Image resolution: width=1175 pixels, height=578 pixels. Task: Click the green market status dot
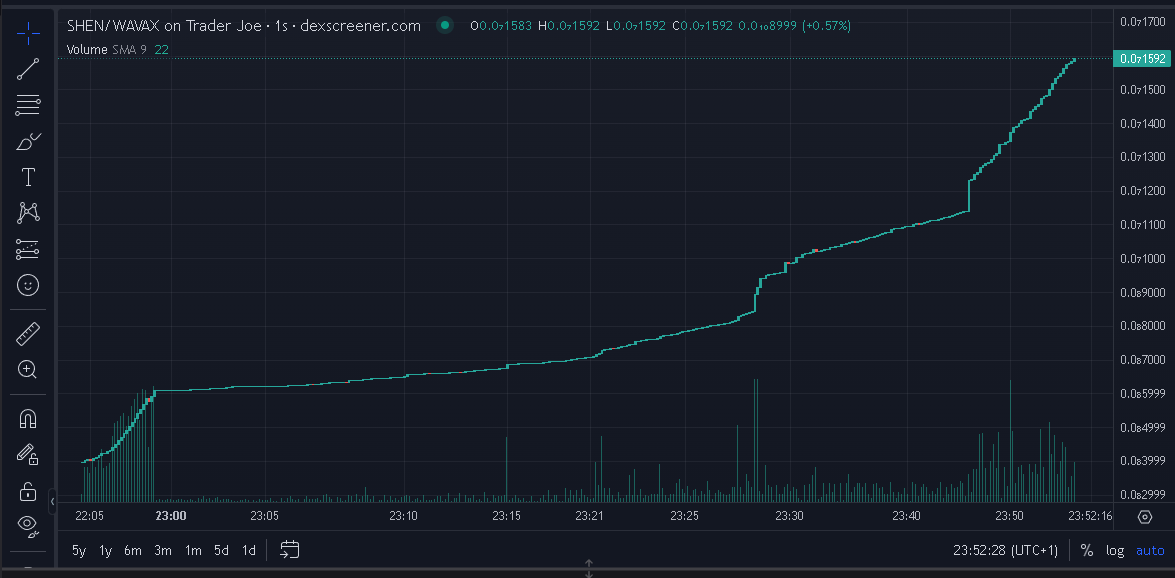(445, 25)
